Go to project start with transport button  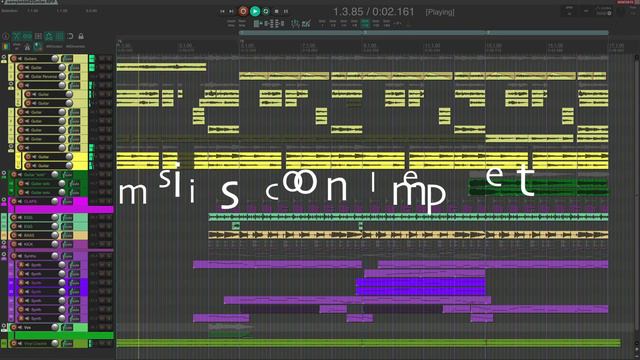[222, 11]
